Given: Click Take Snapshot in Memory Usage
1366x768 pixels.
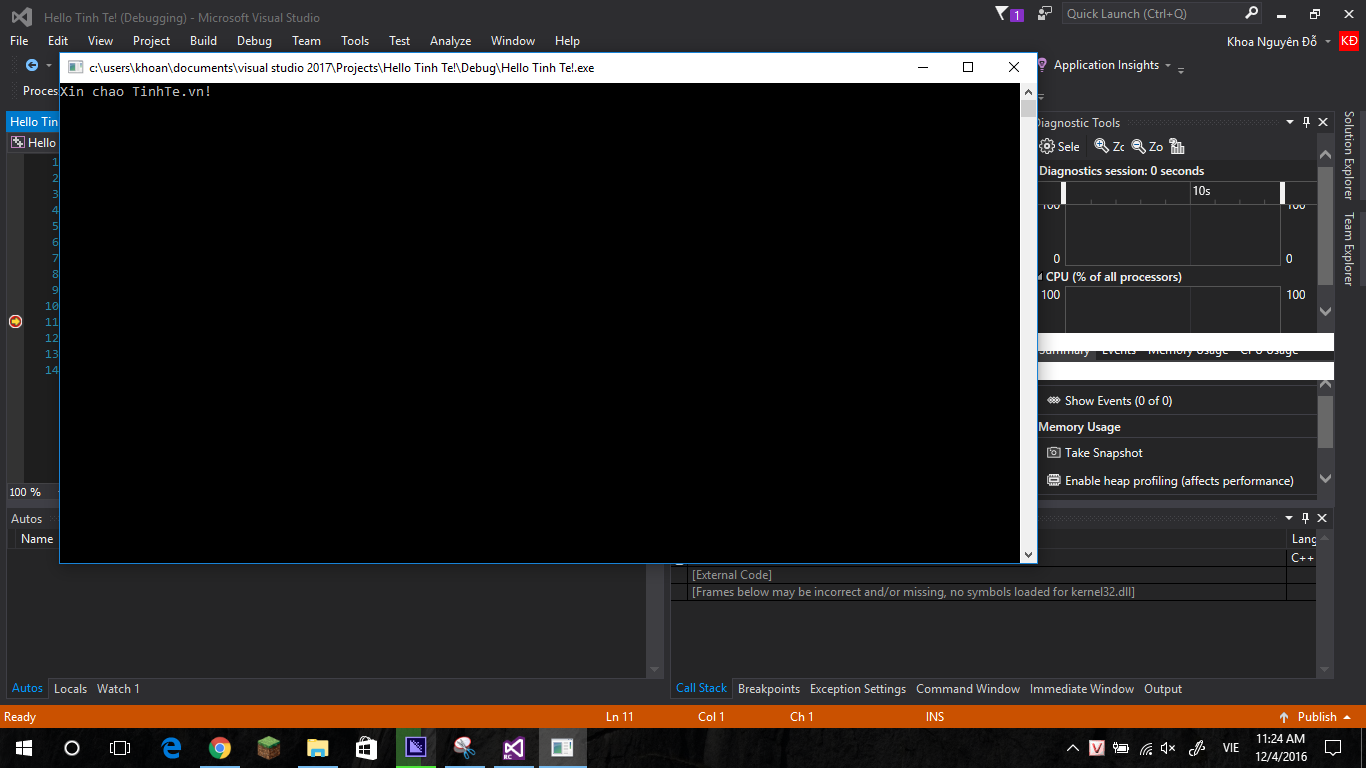Looking at the screenshot, I should pyautogui.click(x=1103, y=453).
